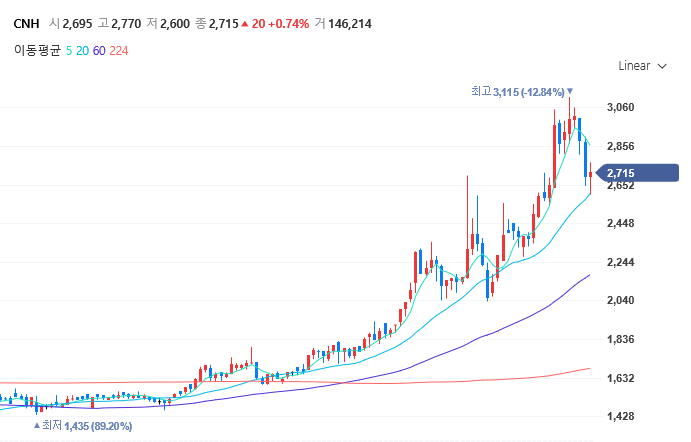The height and width of the screenshot is (442, 691).
Task: Click the red up-arrow change indicator
Action: click(246, 23)
